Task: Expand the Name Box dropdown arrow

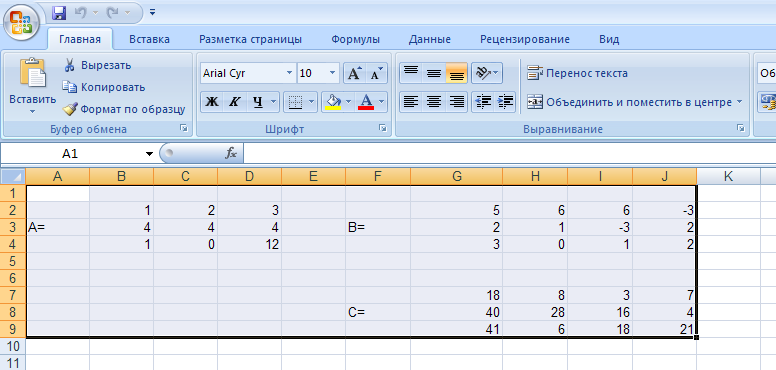Action: point(149,154)
